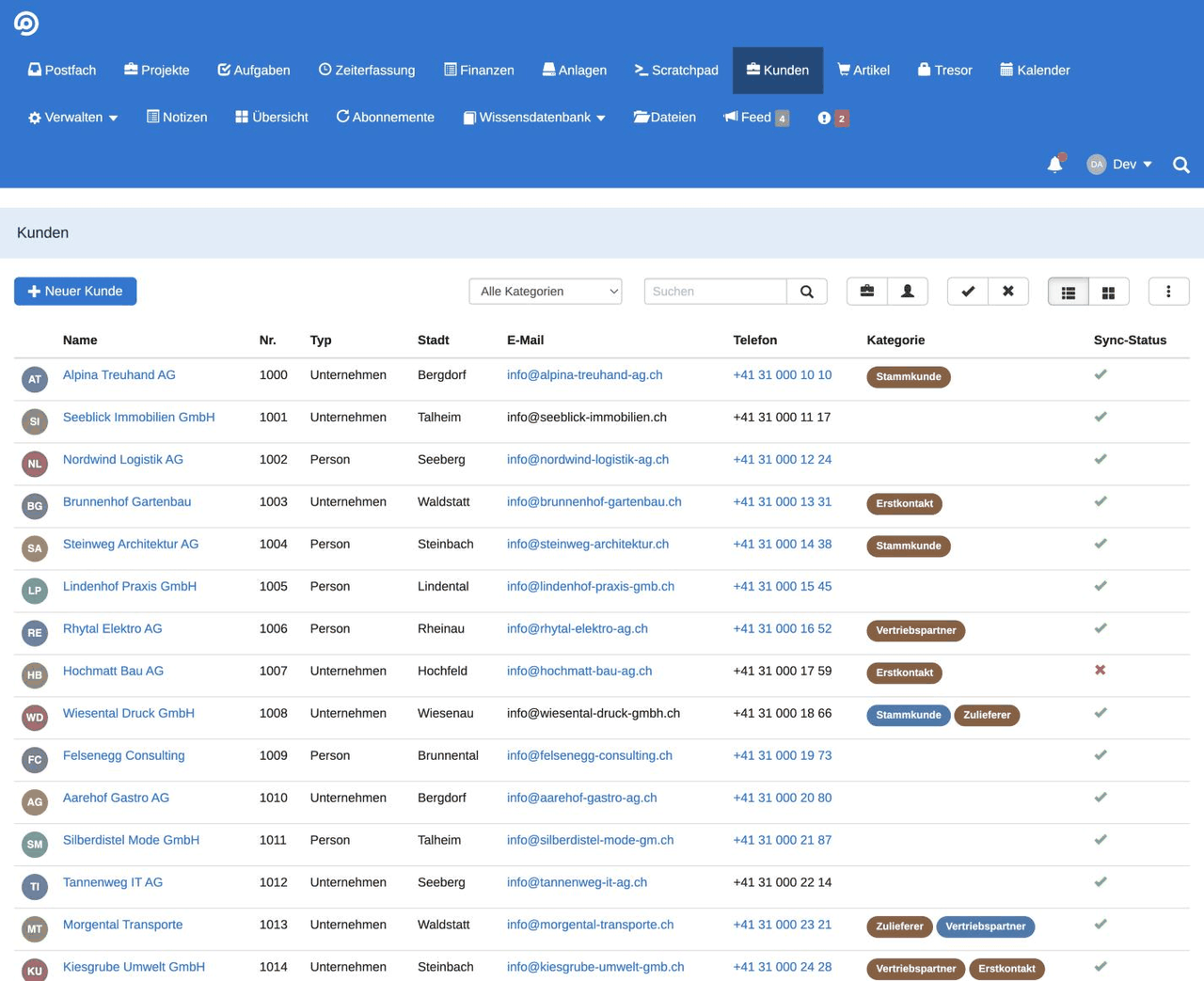This screenshot has width=1204, height=981.
Task: Expand the Wissensdatenbank dropdown
Action: [x=534, y=118]
